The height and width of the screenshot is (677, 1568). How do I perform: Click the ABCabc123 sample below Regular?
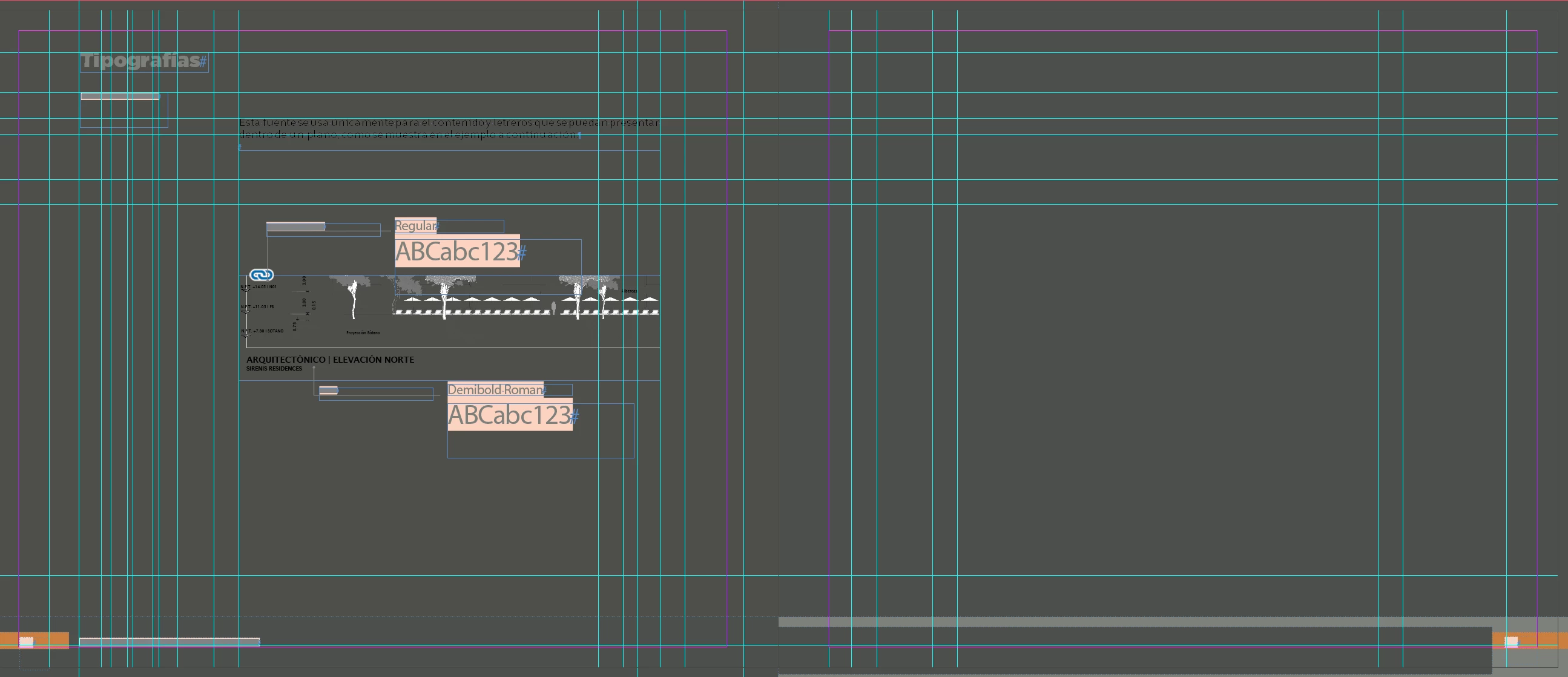tap(456, 252)
